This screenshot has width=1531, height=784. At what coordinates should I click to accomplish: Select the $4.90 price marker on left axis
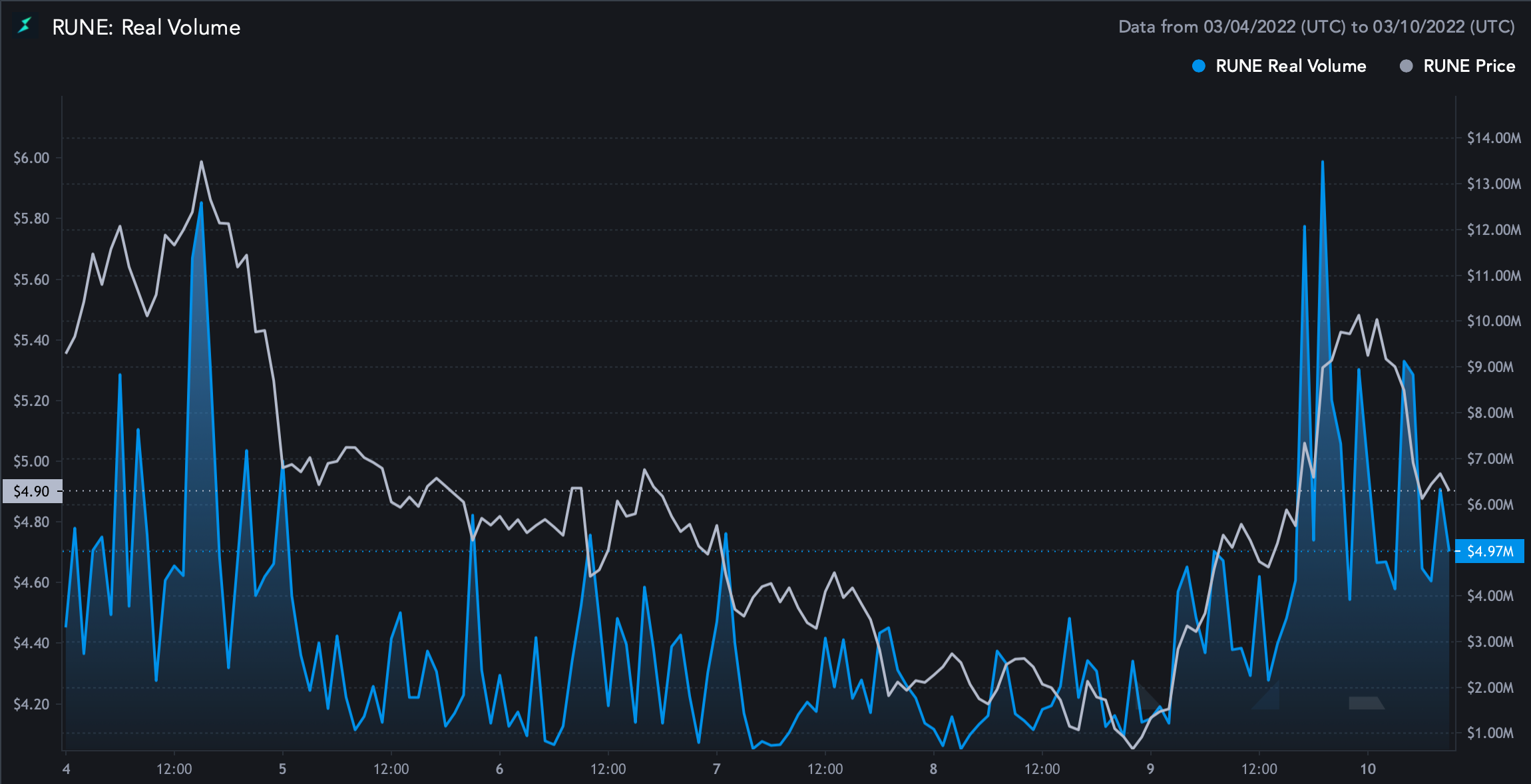pyautogui.click(x=32, y=491)
